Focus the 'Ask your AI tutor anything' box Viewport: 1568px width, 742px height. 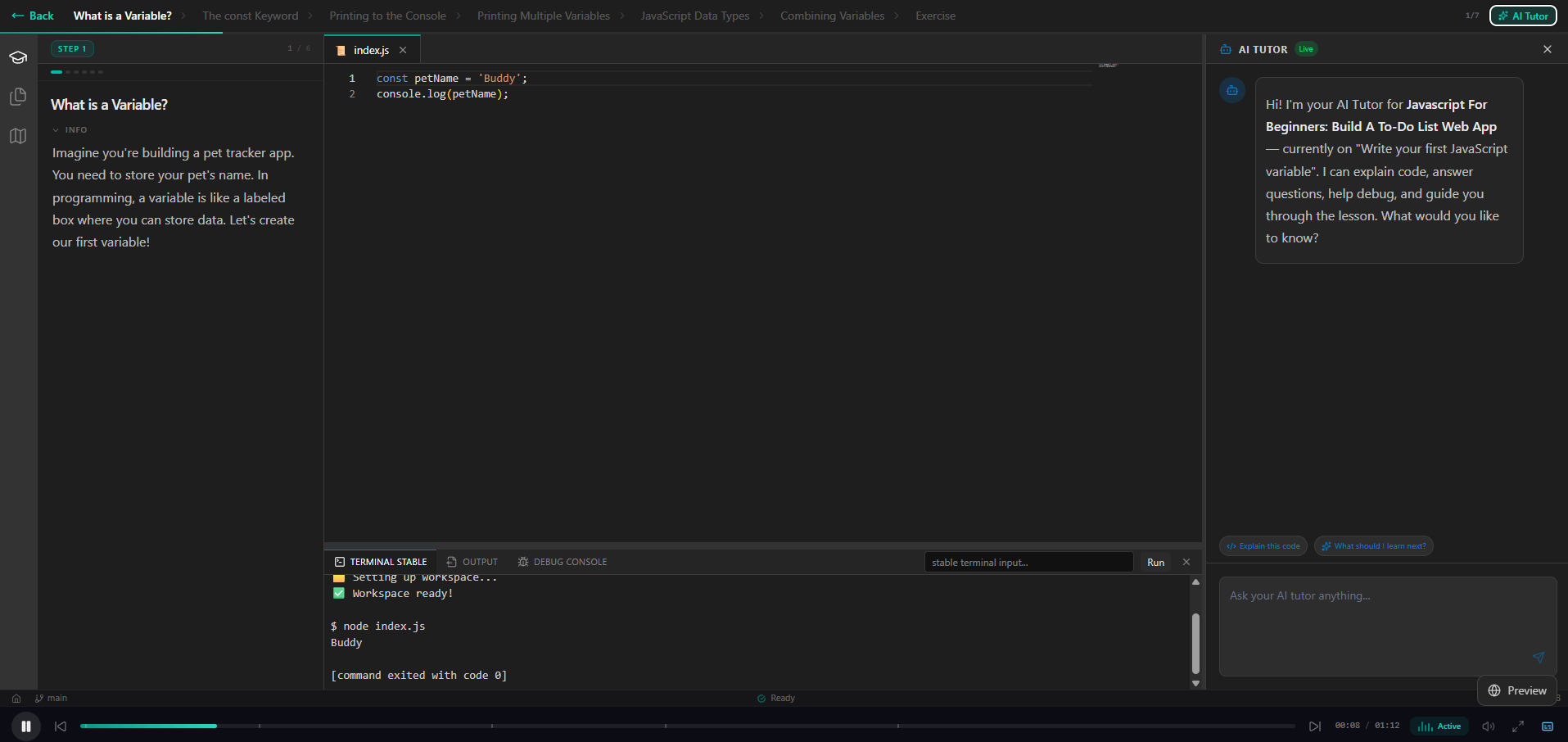click(1388, 627)
